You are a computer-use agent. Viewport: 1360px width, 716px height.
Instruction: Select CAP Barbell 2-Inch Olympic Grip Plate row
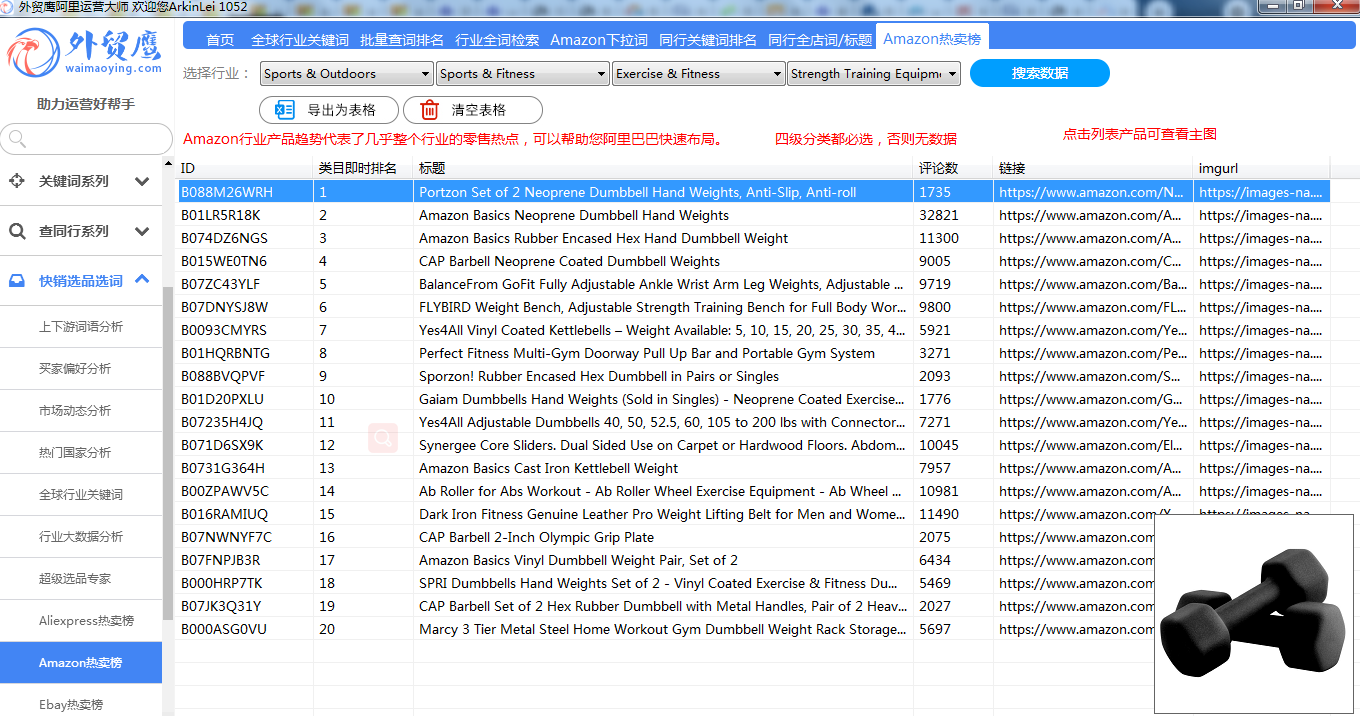point(753,537)
